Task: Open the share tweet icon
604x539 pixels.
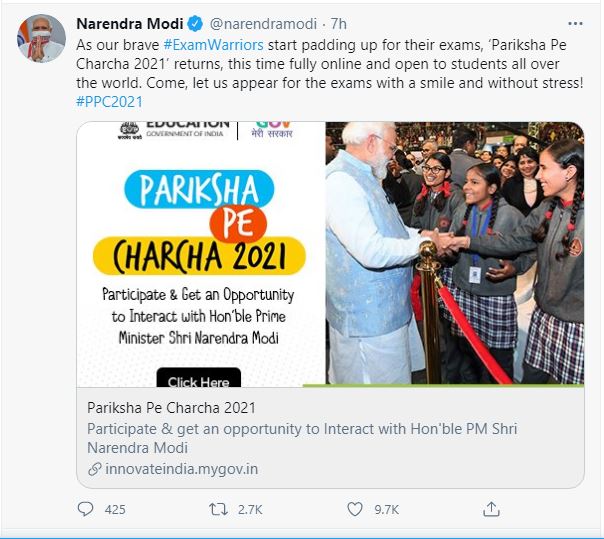Action: pyautogui.click(x=491, y=509)
